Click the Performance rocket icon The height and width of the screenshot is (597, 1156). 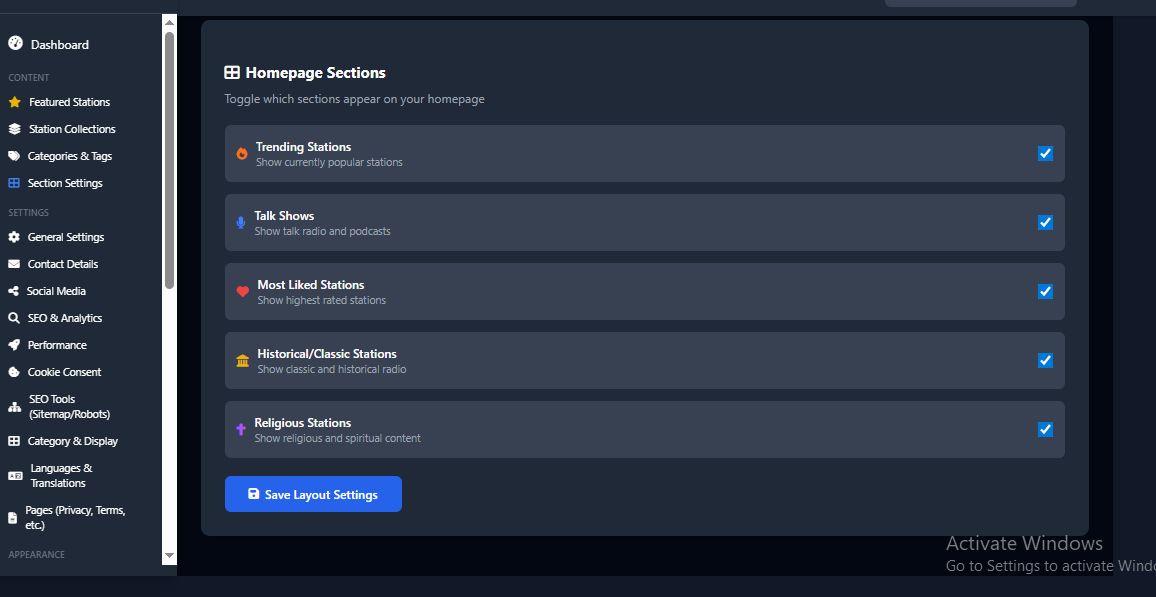click(14, 345)
